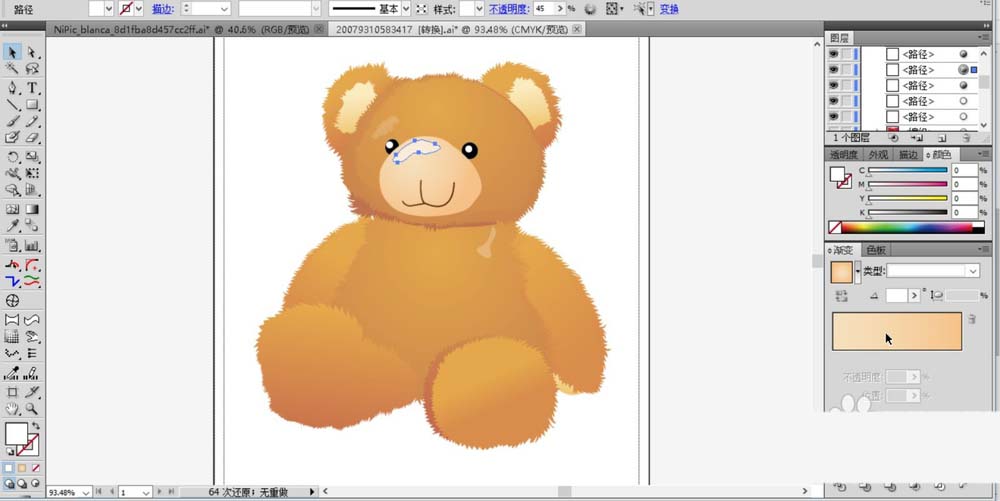Open the 透明度 panel tab
This screenshot has height=501, width=1000.
tap(843, 154)
